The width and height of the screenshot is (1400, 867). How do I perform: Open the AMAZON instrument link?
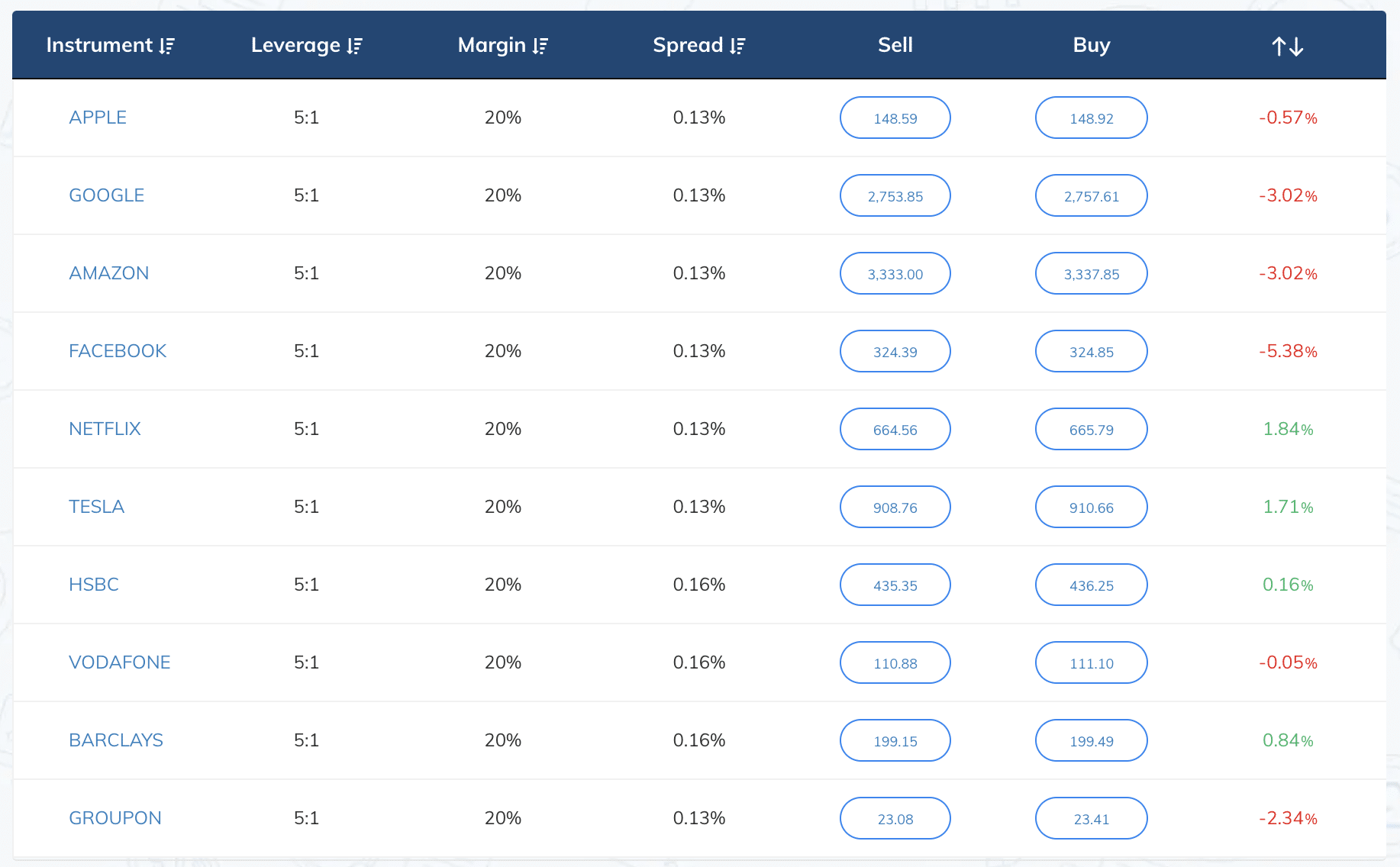tap(109, 273)
